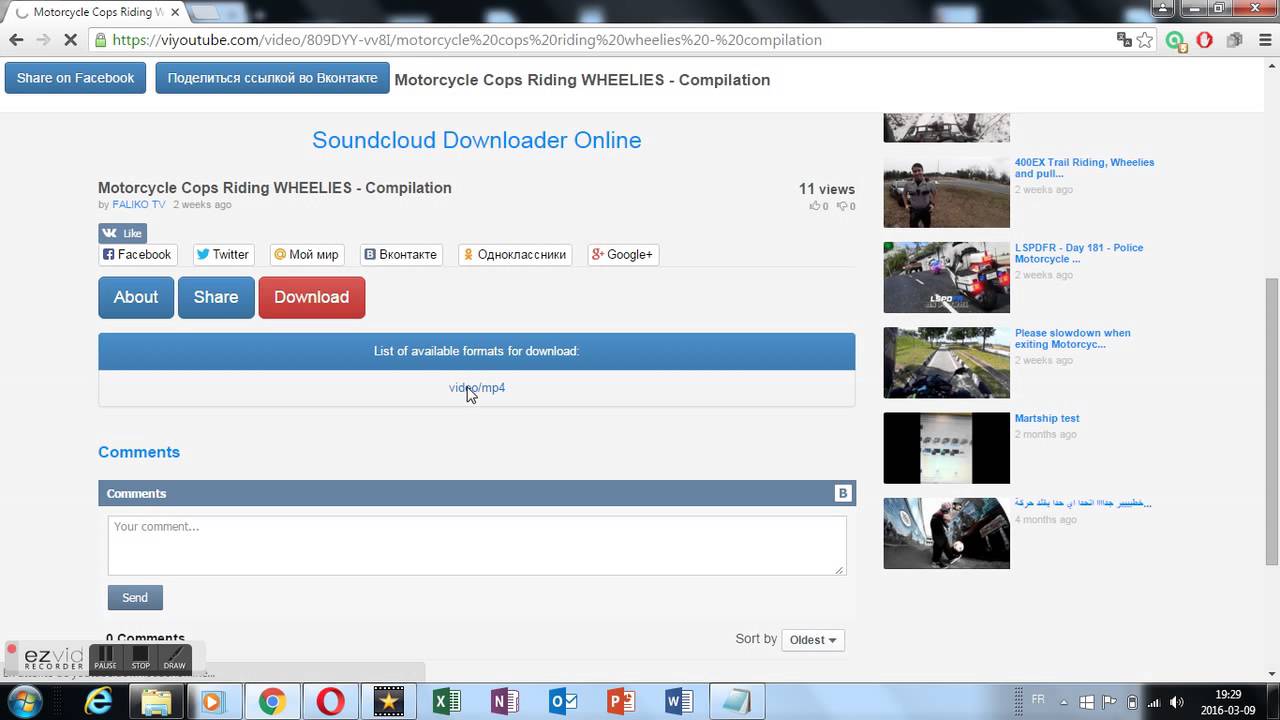Share via Одноклассники button

(515, 254)
